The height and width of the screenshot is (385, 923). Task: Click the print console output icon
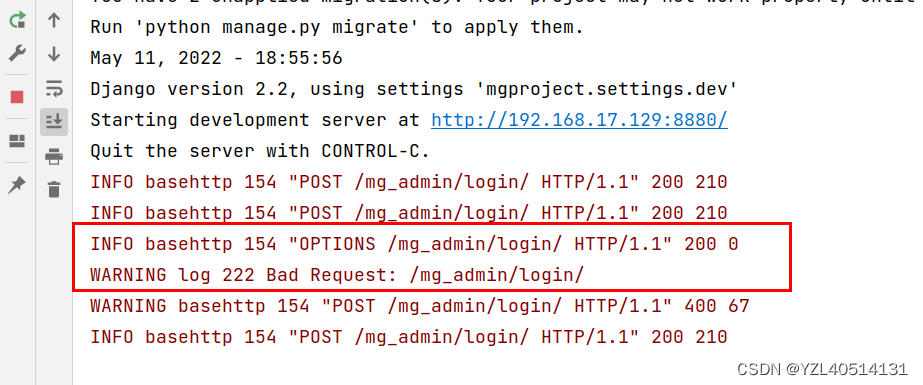tap(54, 156)
